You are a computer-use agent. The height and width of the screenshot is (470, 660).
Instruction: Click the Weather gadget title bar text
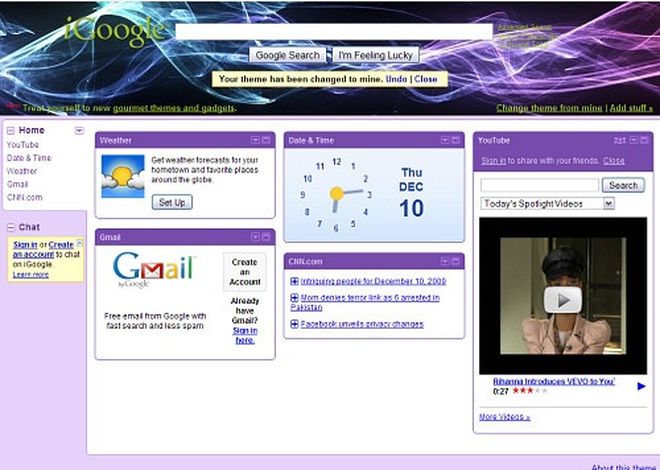pyautogui.click(x=116, y=140)
